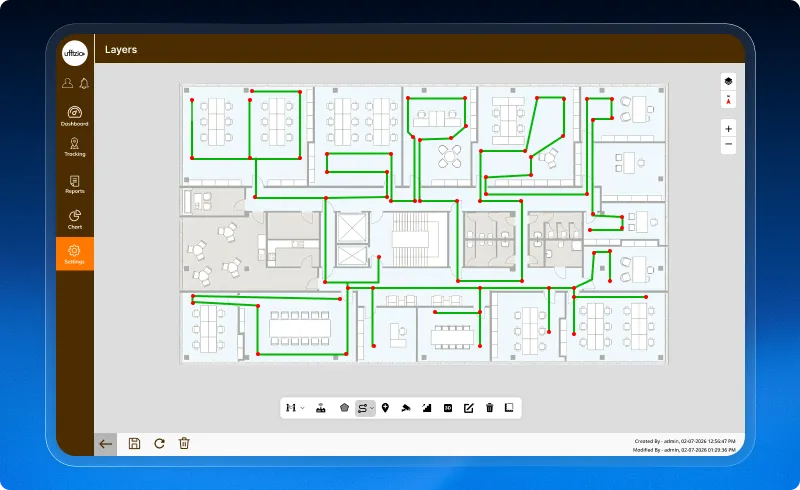
Task: Click the uffizio logo
Action: pyautogui.click(x=74, y=53)
